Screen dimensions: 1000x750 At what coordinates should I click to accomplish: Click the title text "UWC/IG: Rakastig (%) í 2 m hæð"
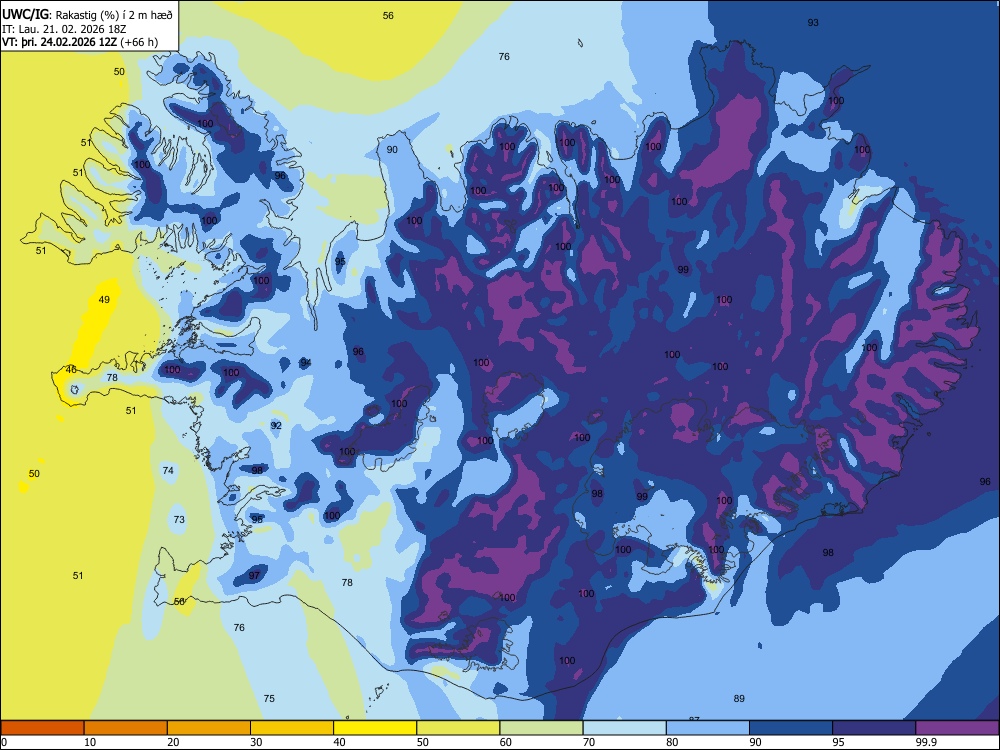click(x=87, y=15)
